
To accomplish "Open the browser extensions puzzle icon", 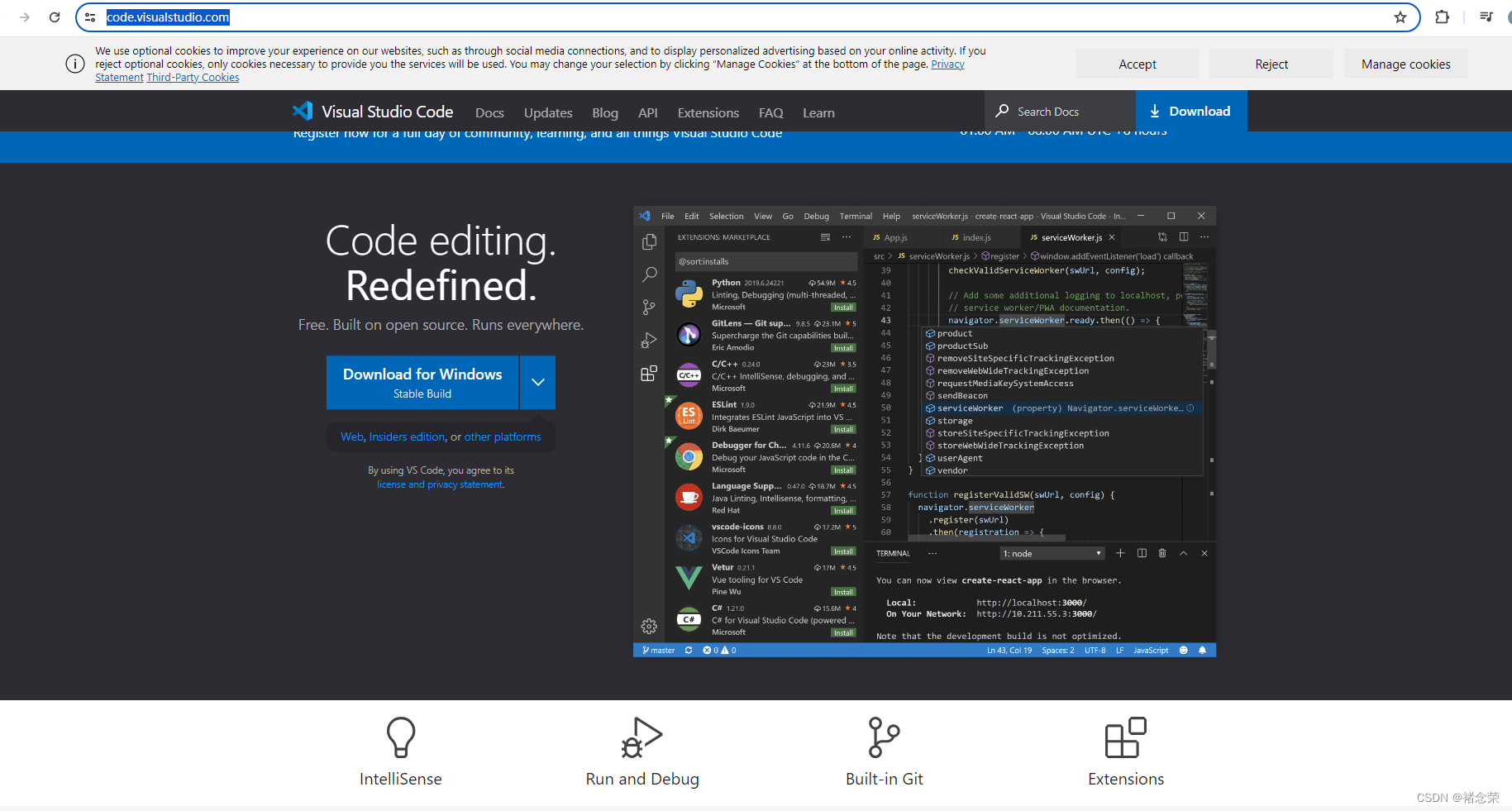I will coord(1443,17).
